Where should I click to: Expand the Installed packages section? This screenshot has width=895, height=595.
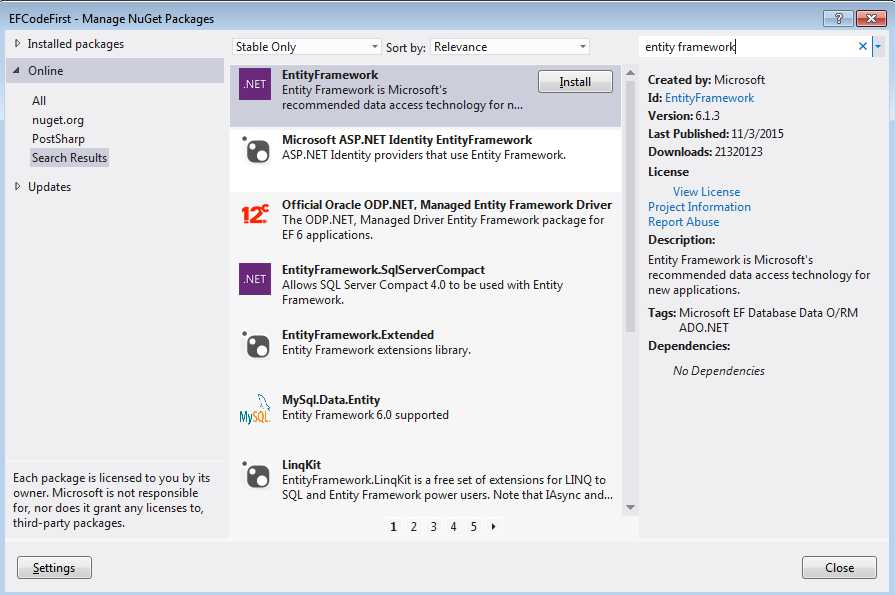(x=17, y=43)
